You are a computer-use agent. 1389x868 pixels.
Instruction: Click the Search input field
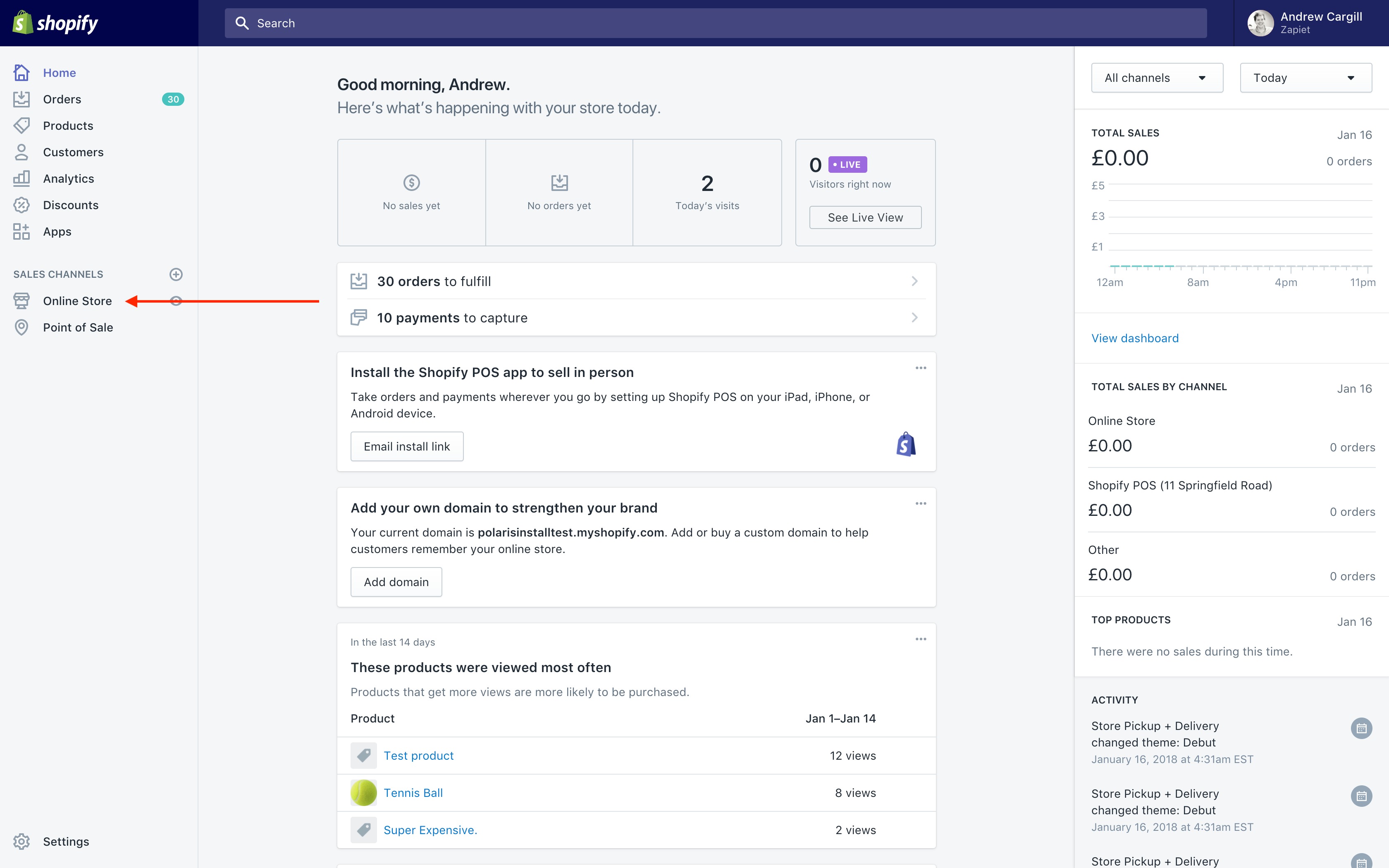(715, 23)
